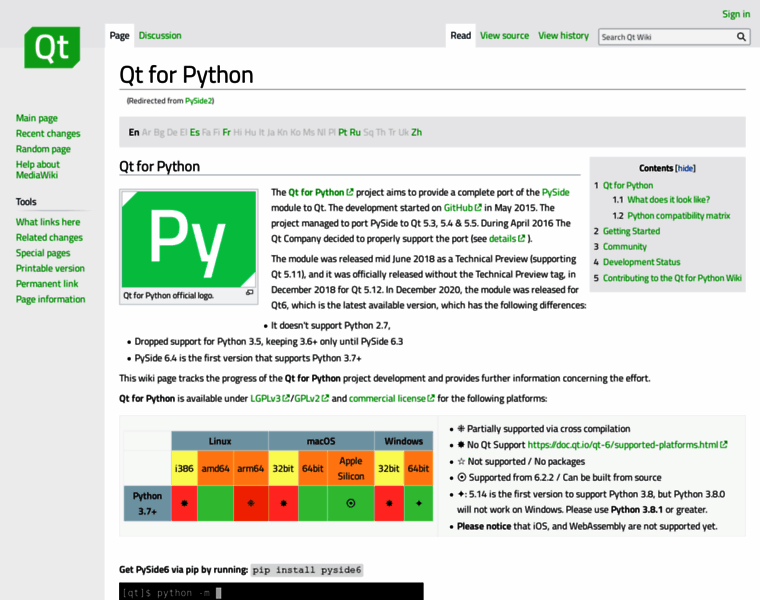Open the Qt for Python Py logo image
The image size is (760, 600).
189,239
